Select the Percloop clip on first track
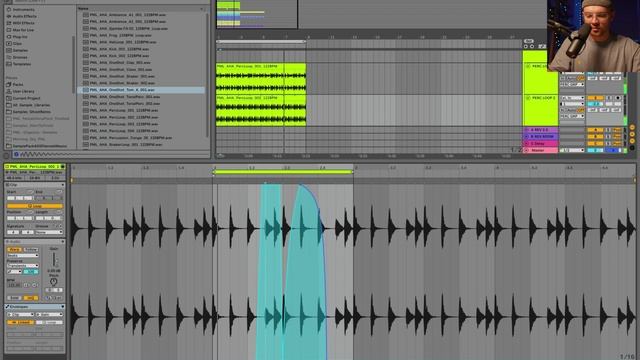This screenshot has height=360, width=640. [x=261, y=79]
